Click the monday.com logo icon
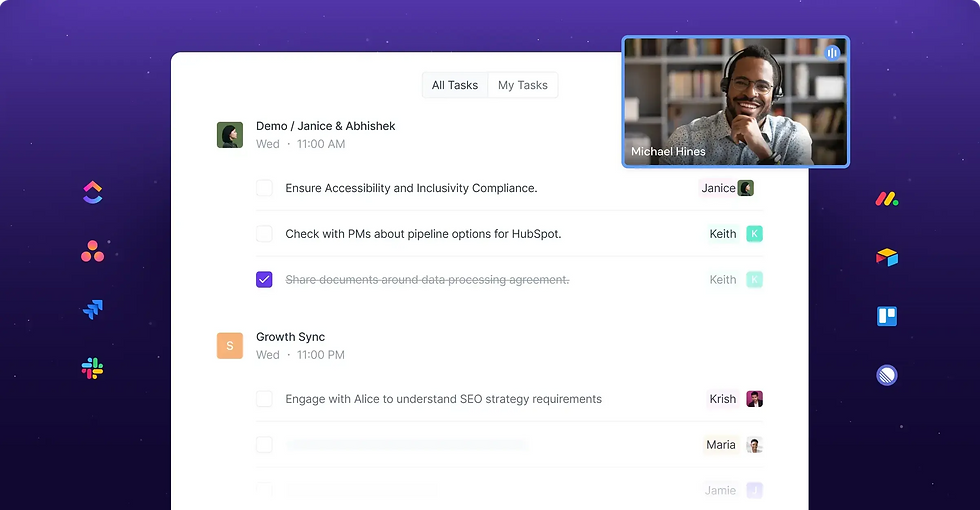This screenshot has width=980, height=510. click(886, 199)
